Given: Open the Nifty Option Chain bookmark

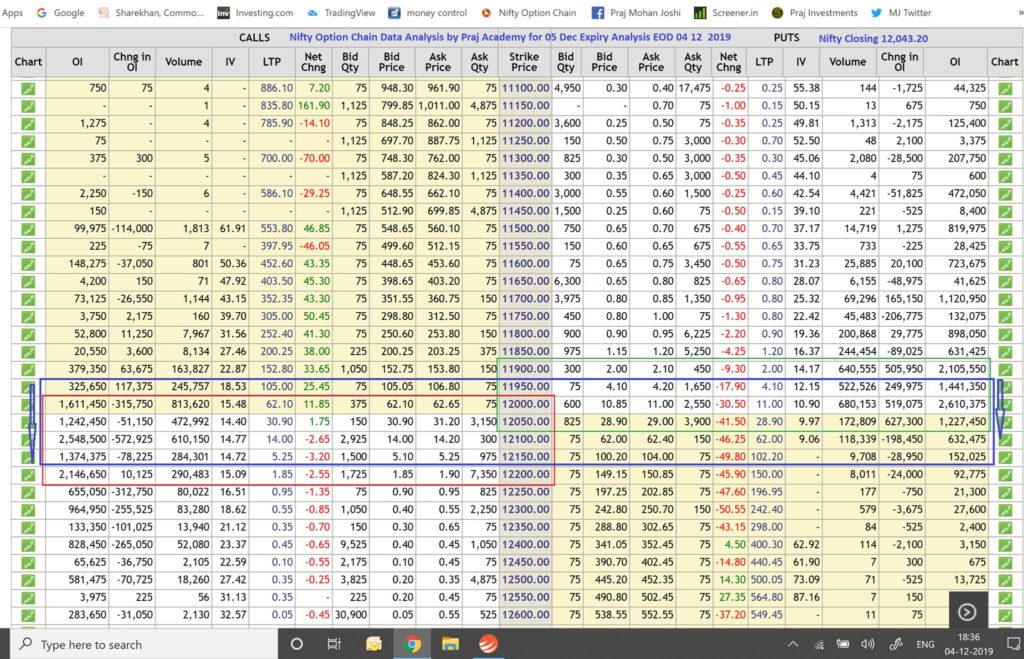Looking at the screenshot, I should (536, 13).
